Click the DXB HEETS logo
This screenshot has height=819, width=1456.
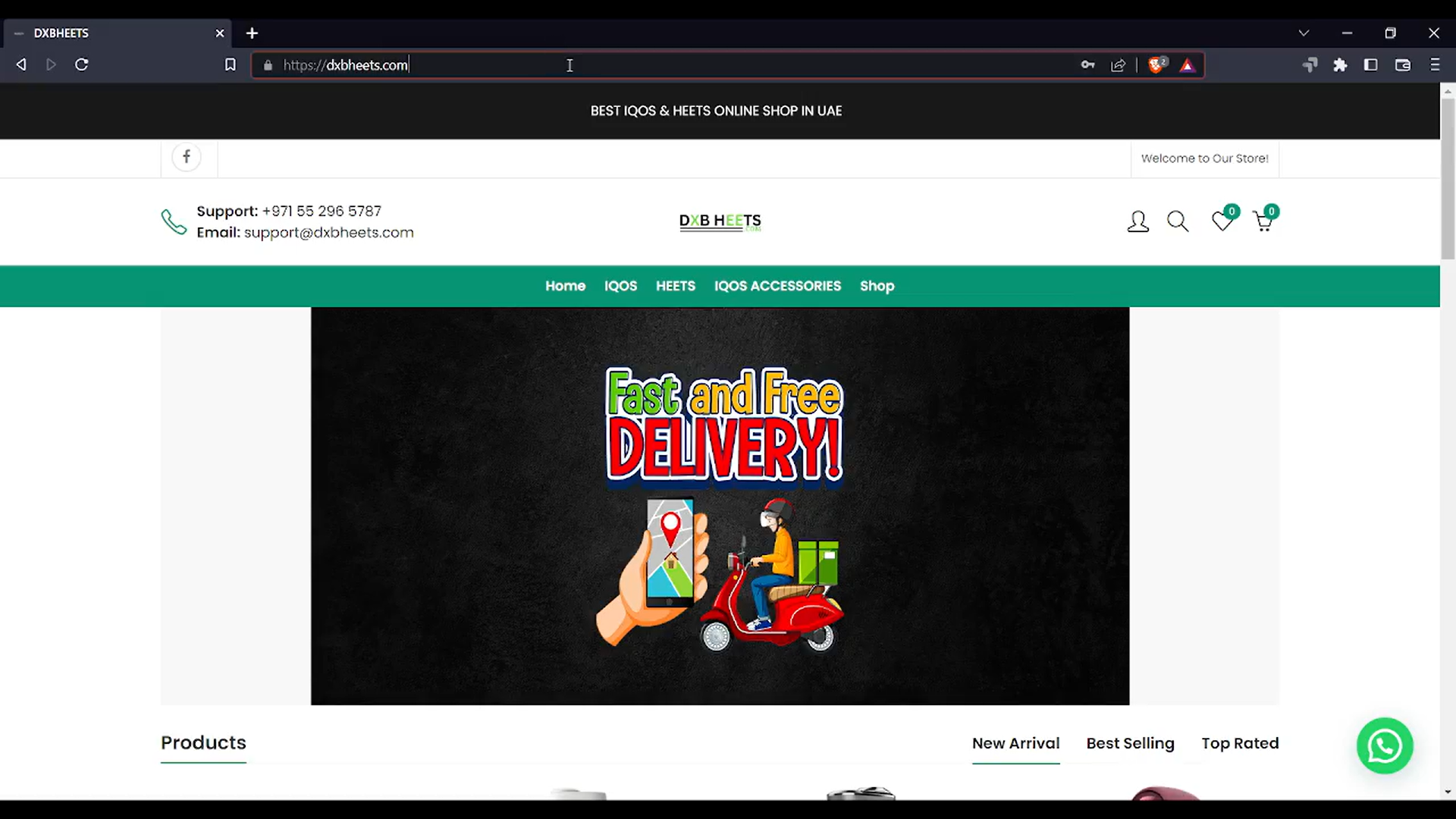click(720, 221)
